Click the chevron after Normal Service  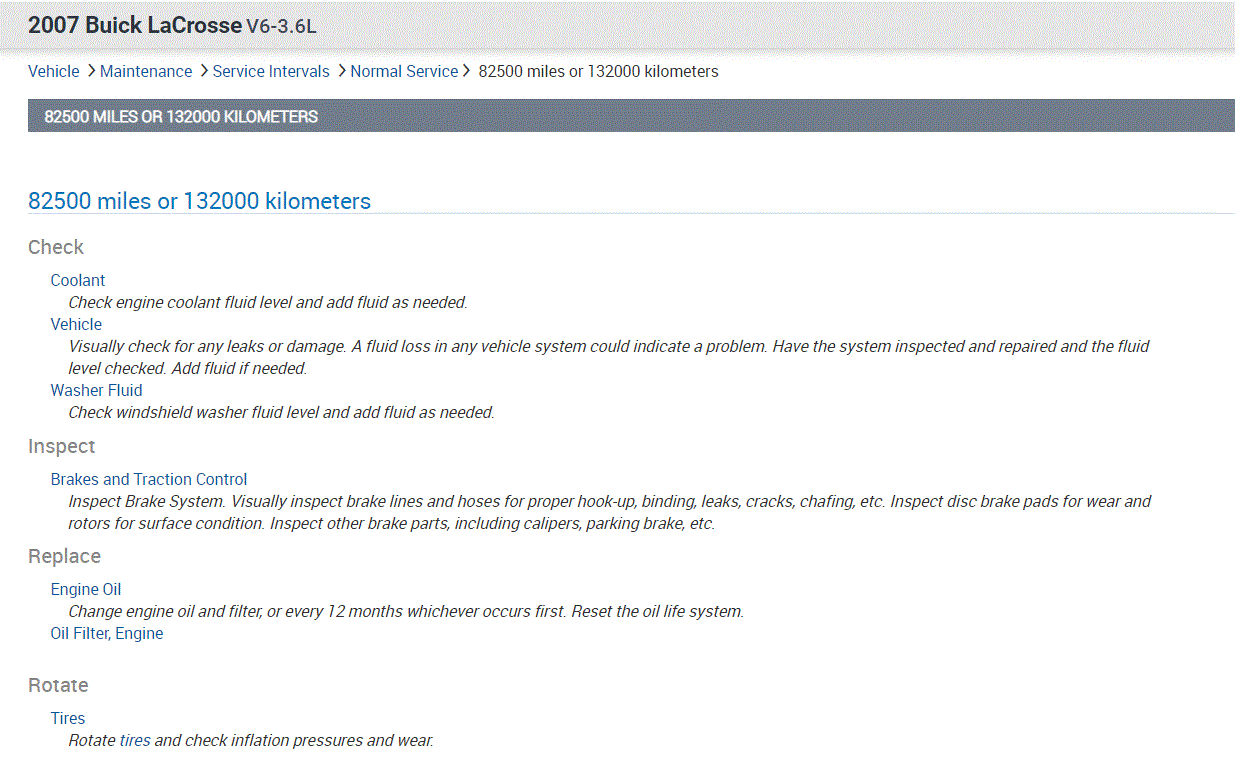(466, 71)
